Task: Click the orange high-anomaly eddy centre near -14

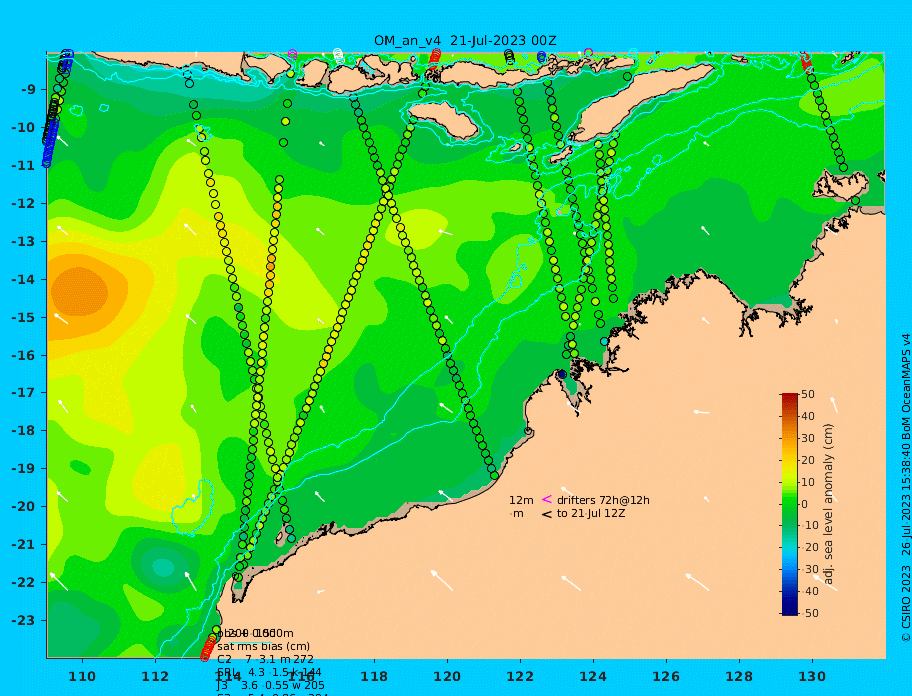Action: (79, 292)
